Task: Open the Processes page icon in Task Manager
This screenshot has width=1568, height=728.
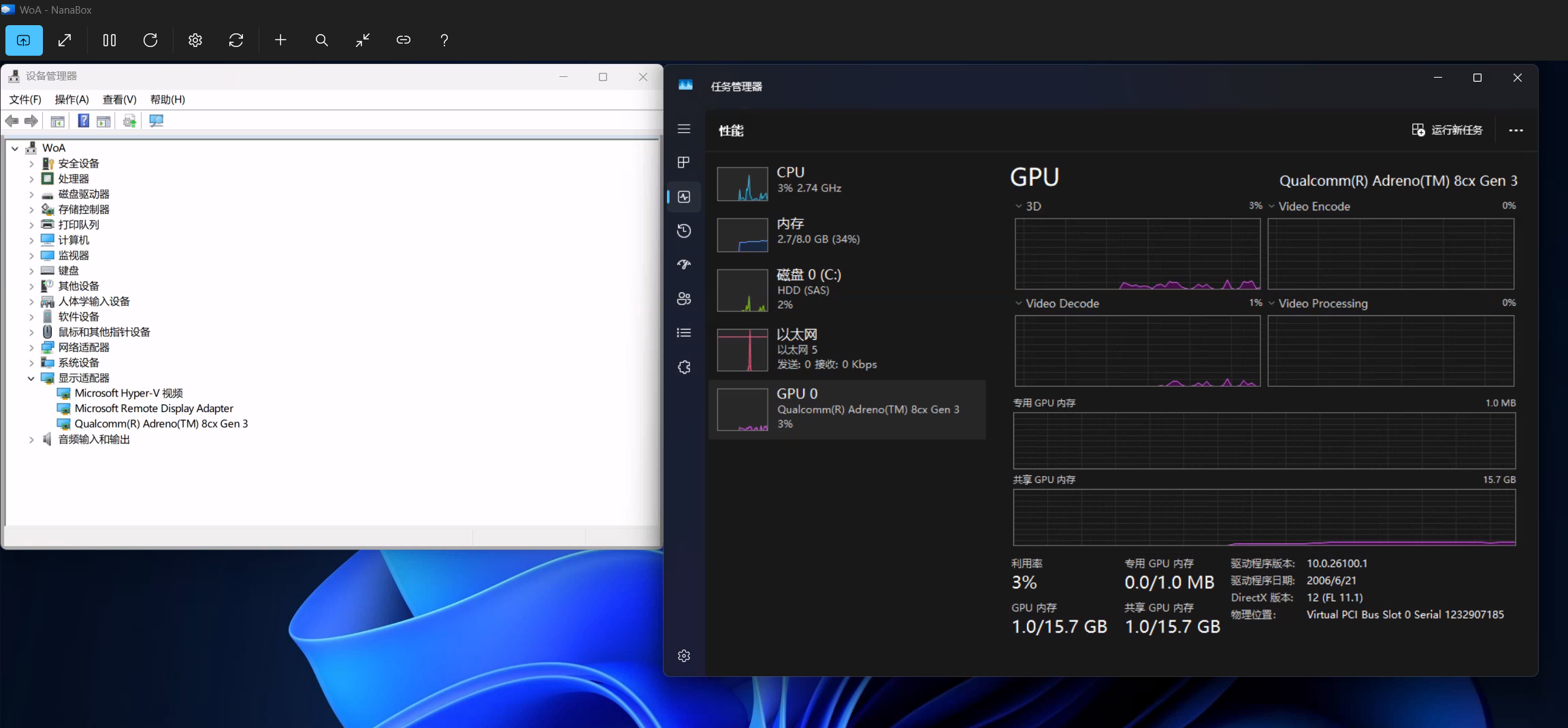Action: (684, 162)
